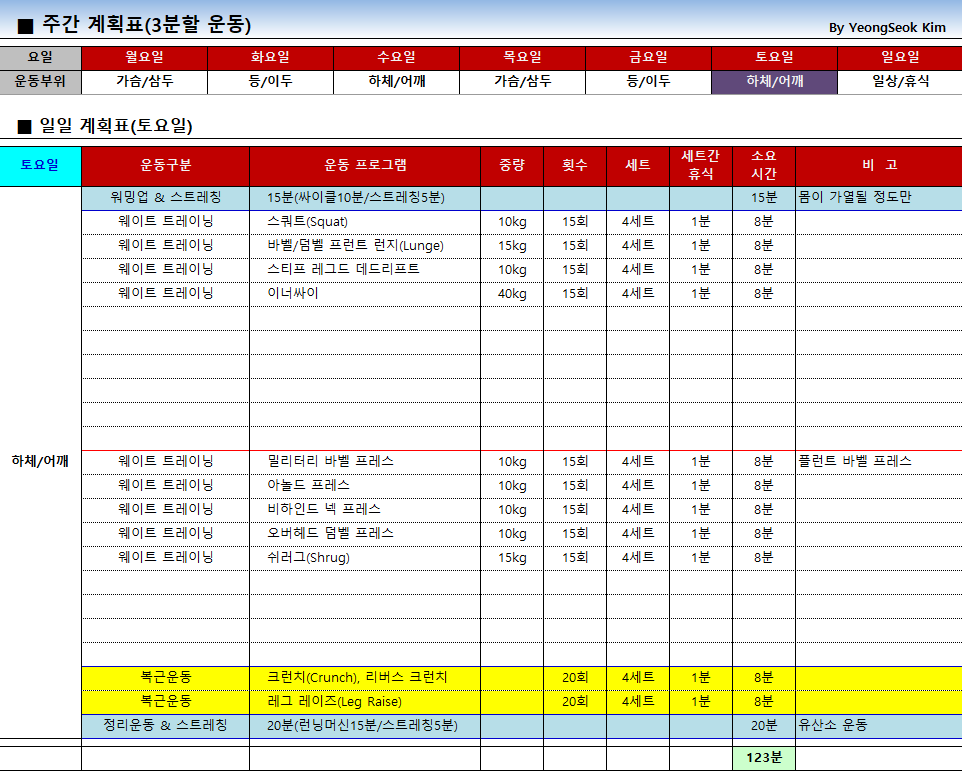Click the 운동 프로그램 column header

[365, 166]
